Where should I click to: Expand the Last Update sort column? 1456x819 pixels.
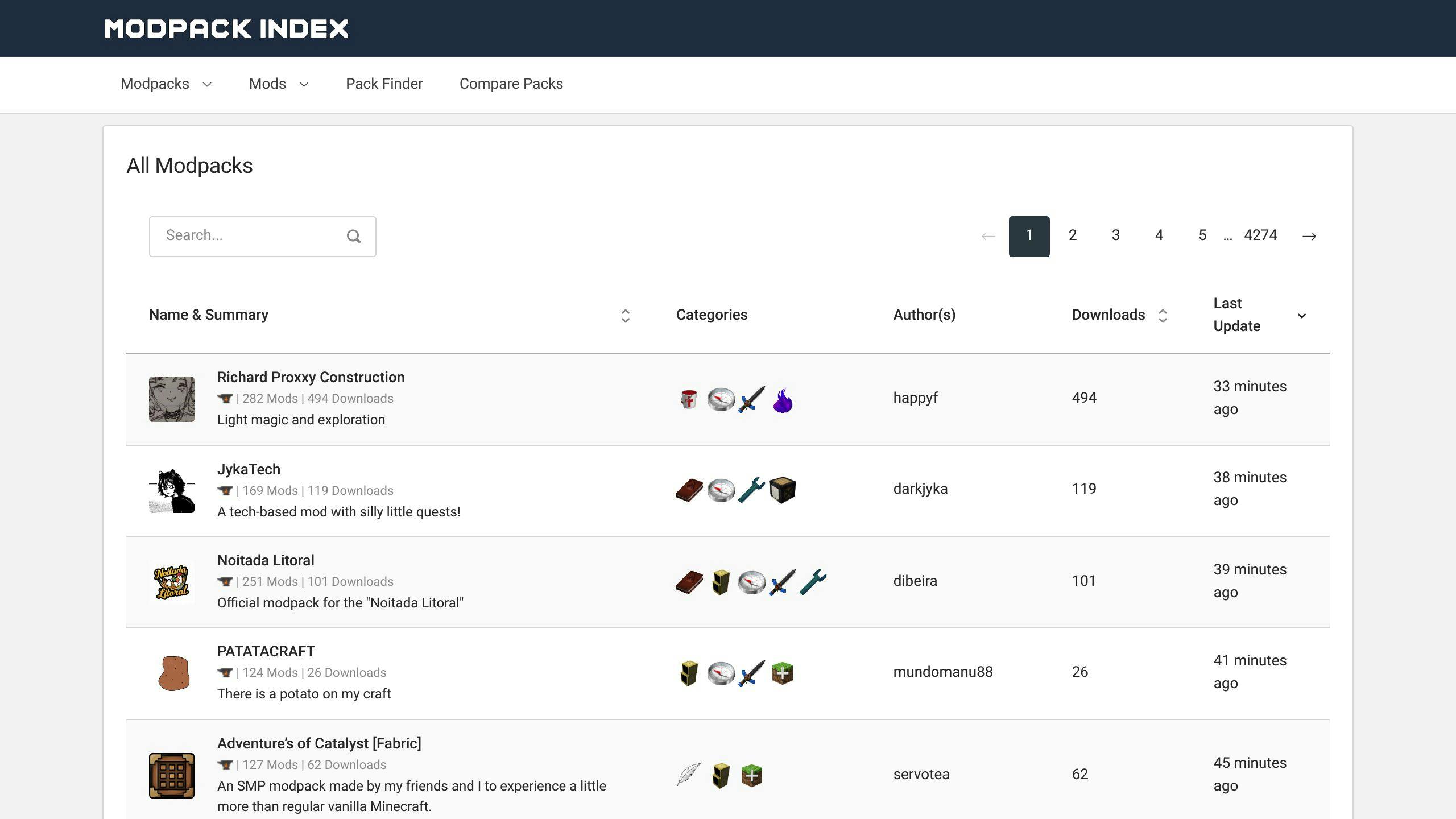(1301, 315)
